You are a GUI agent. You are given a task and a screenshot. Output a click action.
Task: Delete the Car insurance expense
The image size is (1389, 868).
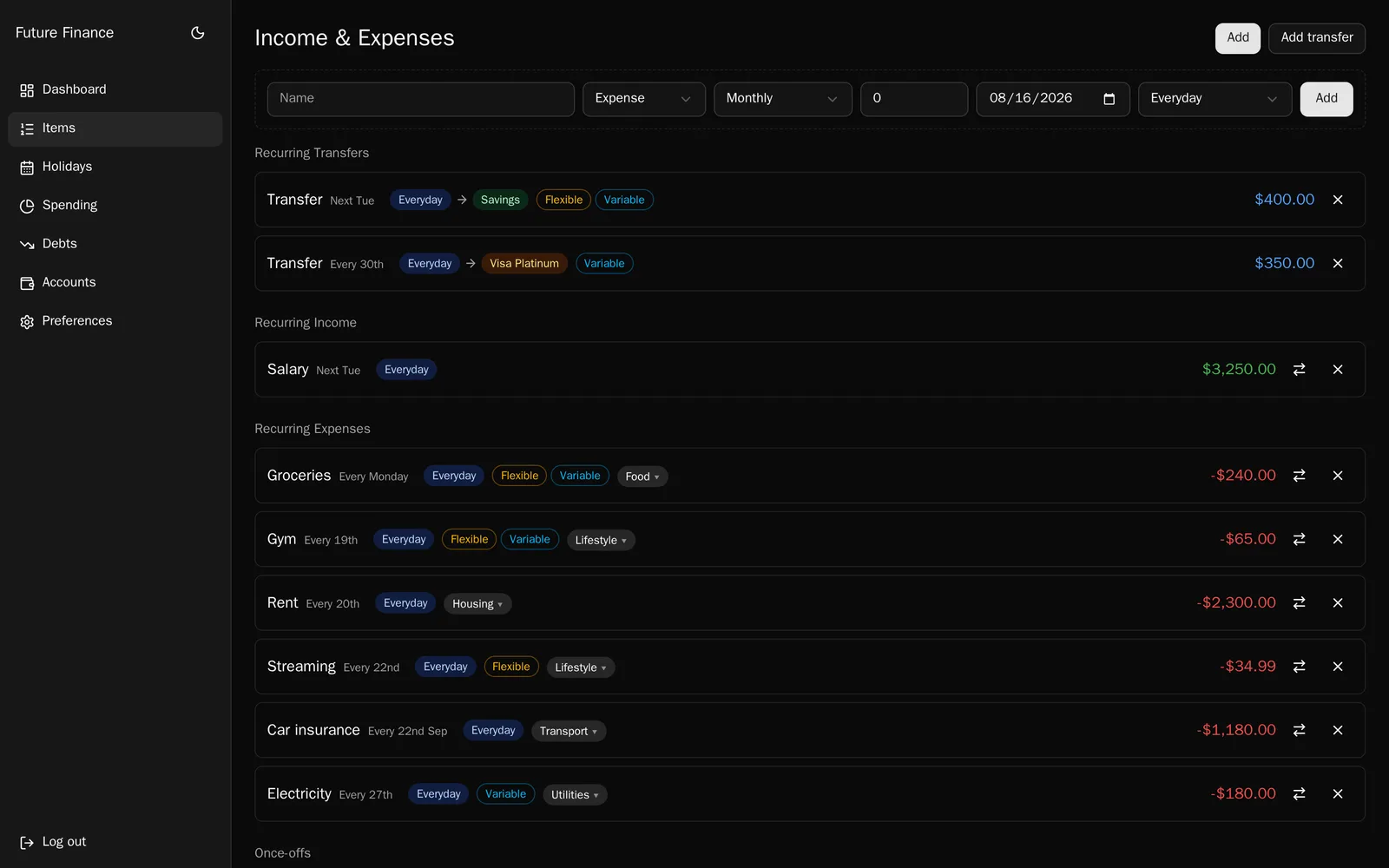[x=1338, y=731]
